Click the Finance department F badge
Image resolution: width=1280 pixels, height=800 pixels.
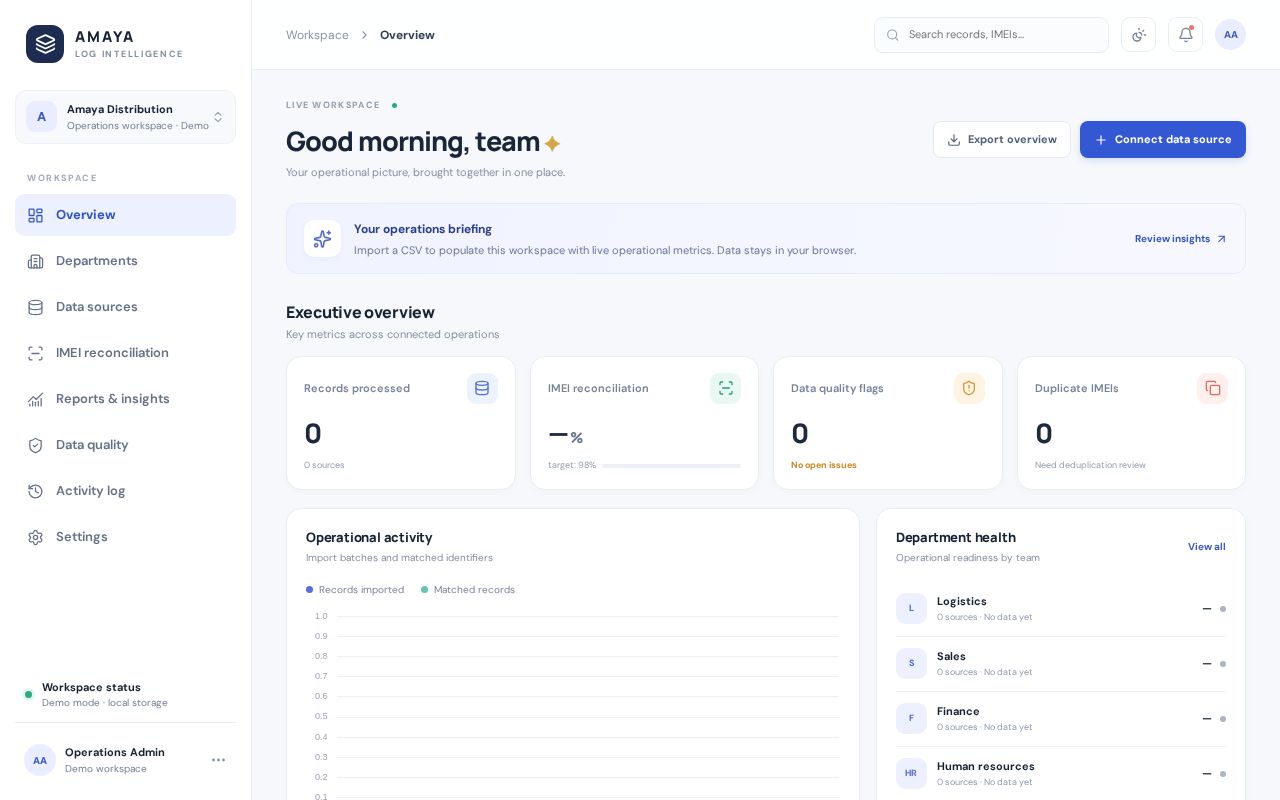point(911,718)
